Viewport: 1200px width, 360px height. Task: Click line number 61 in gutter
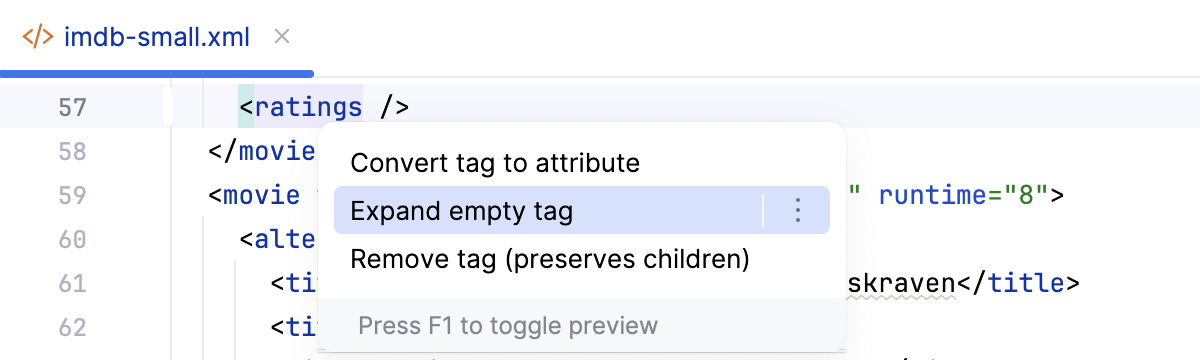pyautogui.click(x=72, y=283)
